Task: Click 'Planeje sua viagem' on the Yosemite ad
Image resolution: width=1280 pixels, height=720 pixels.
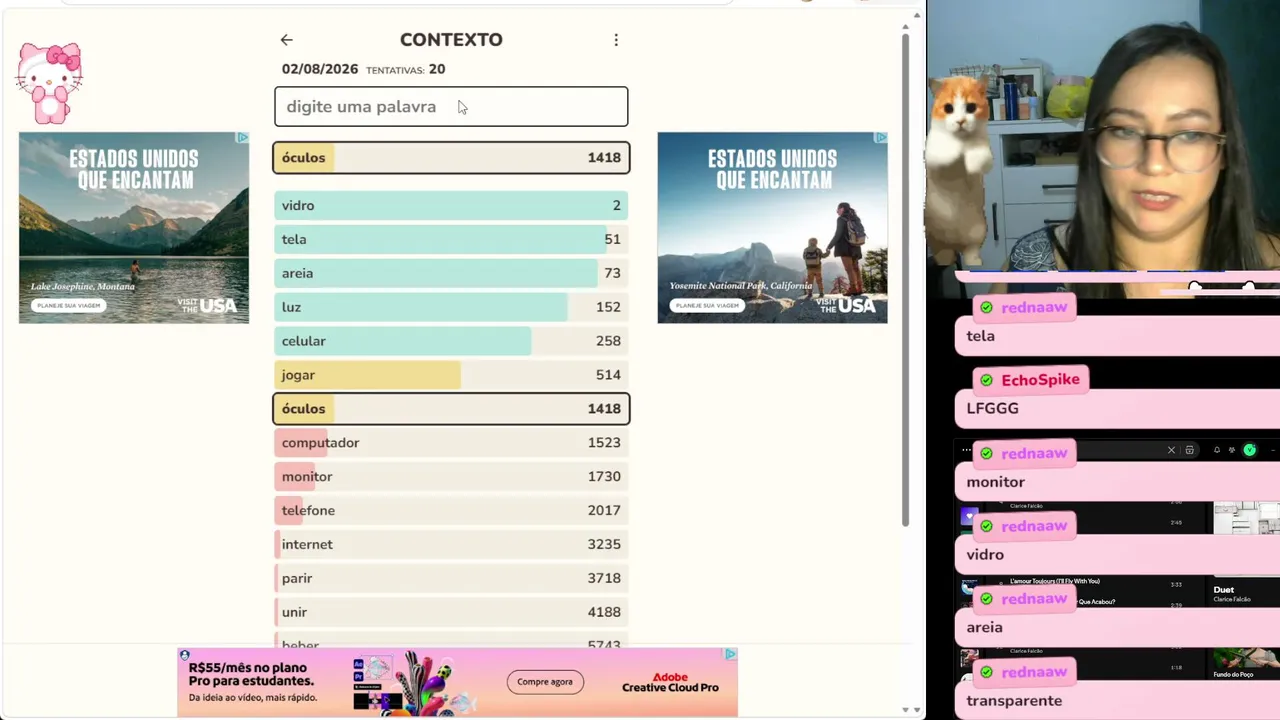Action: click(x=706, y=305)
